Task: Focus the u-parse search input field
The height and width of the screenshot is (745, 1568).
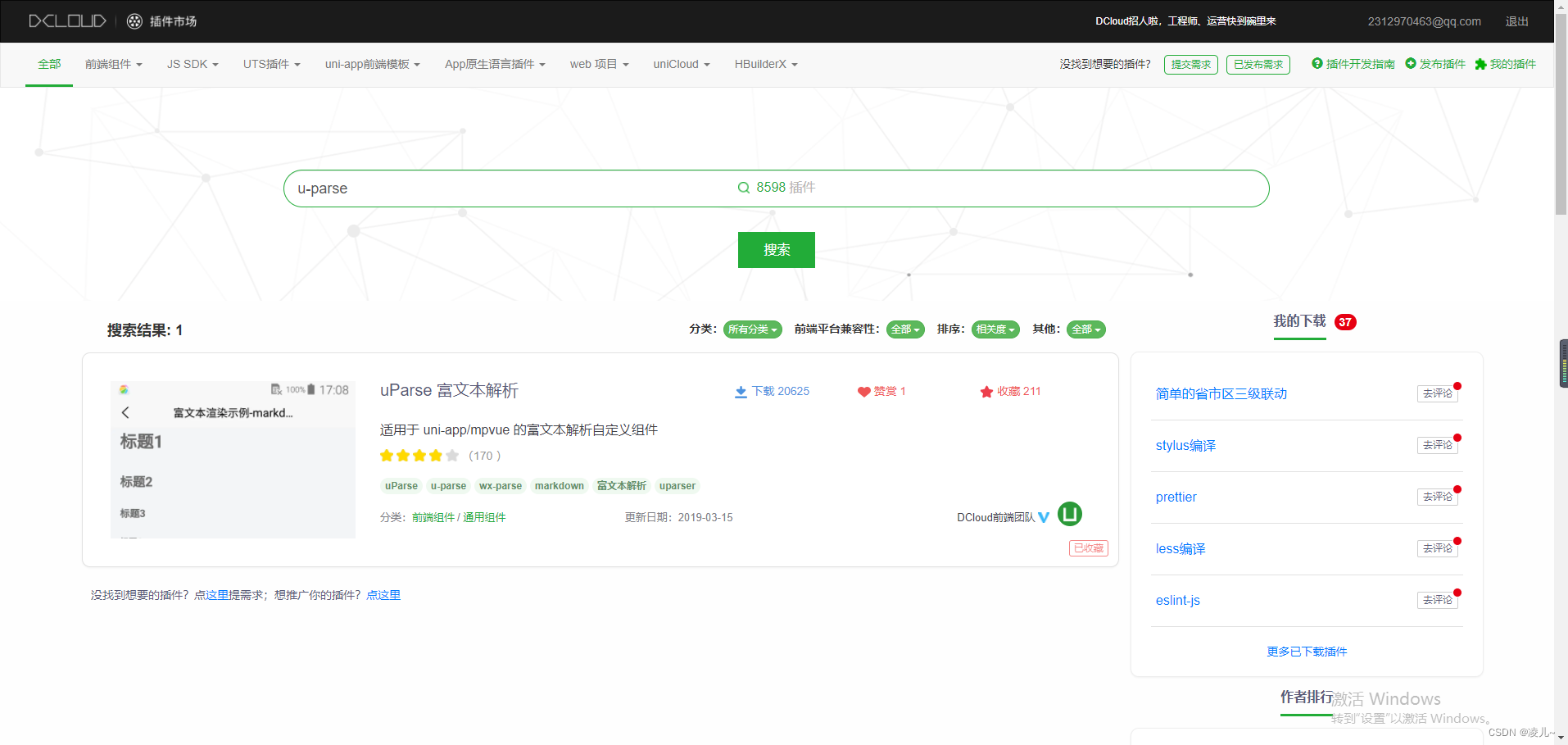Action: pyautogui.click(x=776, y=189)
